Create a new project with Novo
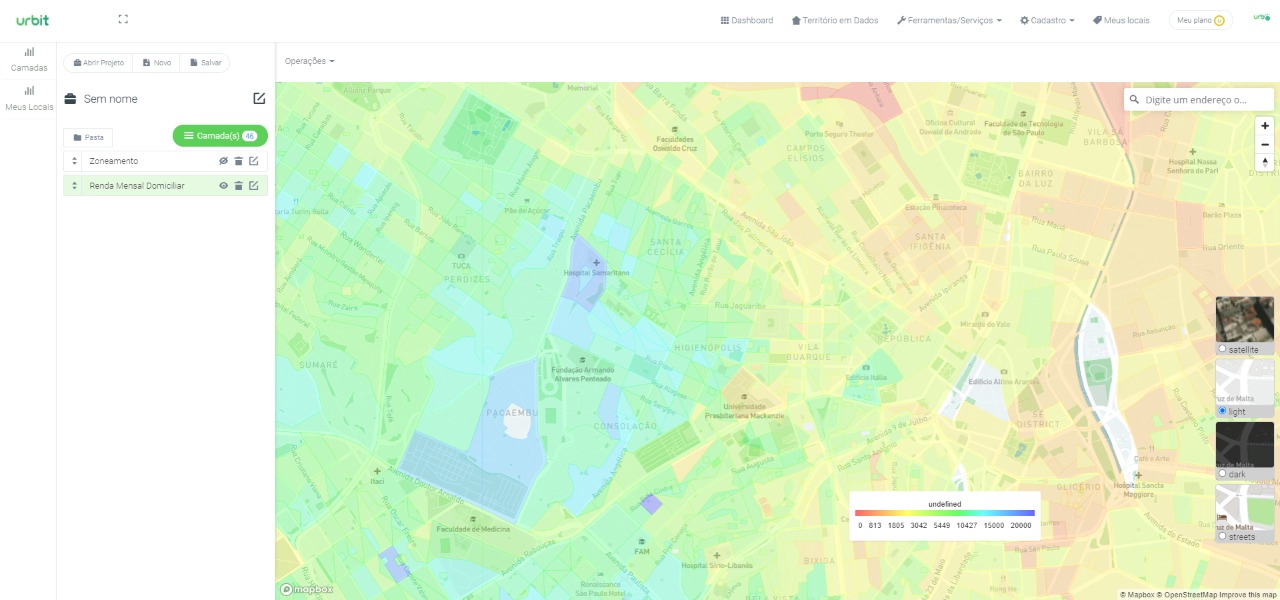This screenshot has height=600, width=1280. [x=156, y=63]
